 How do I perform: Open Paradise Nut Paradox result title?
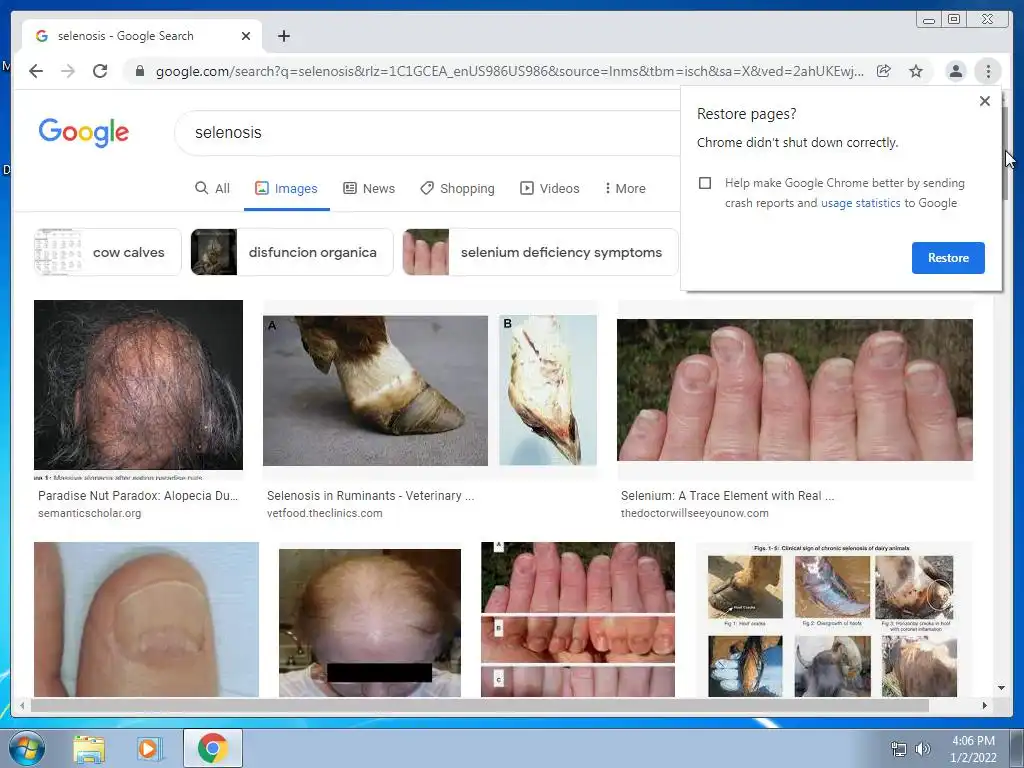click(138, 496)
